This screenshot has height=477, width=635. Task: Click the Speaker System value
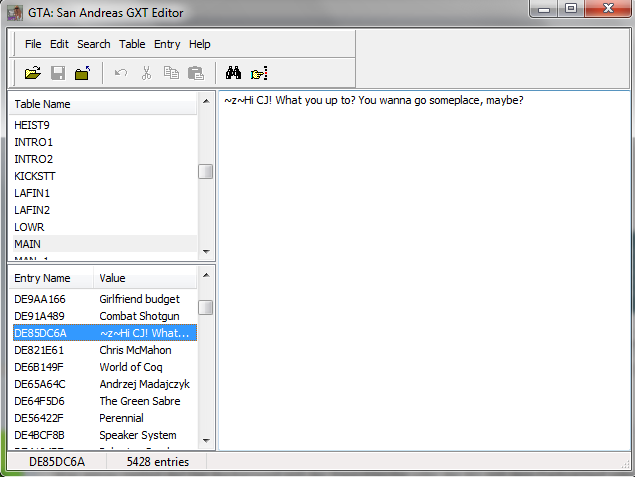(138, 435)
